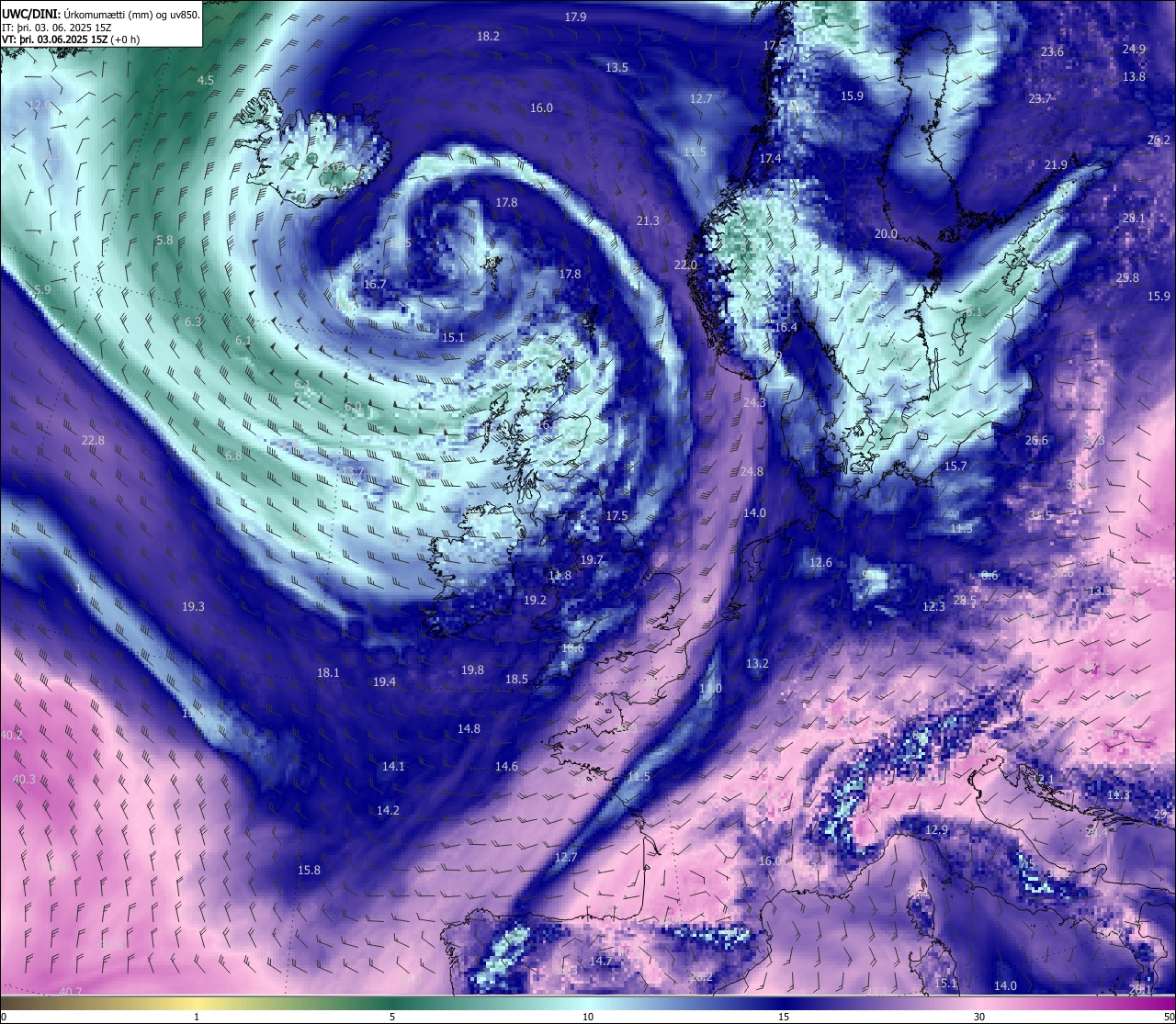This screenshot has height=1024, width=1176.
Task: Click the 14.8 map value
Action: (x=469, y=729)
